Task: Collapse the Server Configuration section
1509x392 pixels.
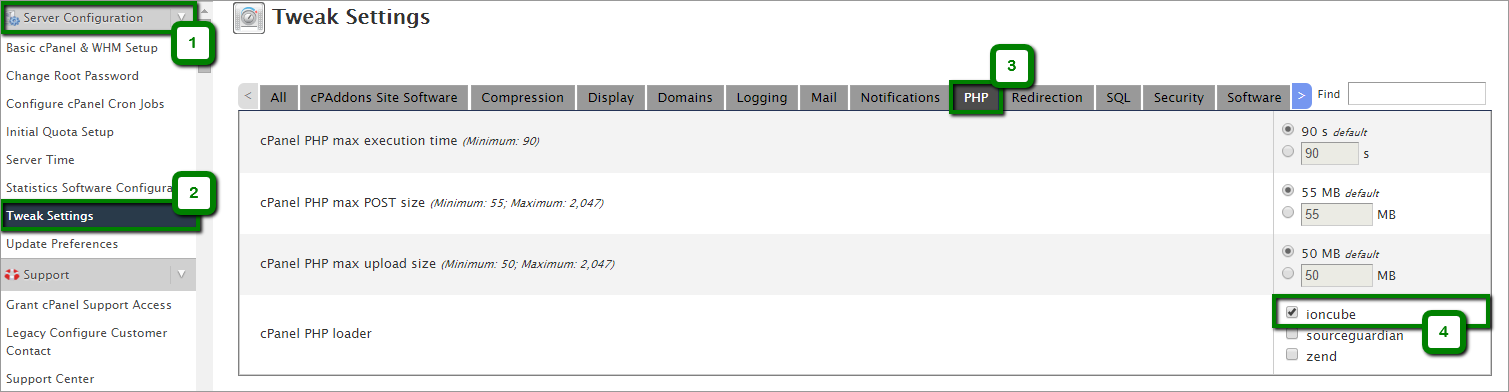Action: (x=180, y=18)
